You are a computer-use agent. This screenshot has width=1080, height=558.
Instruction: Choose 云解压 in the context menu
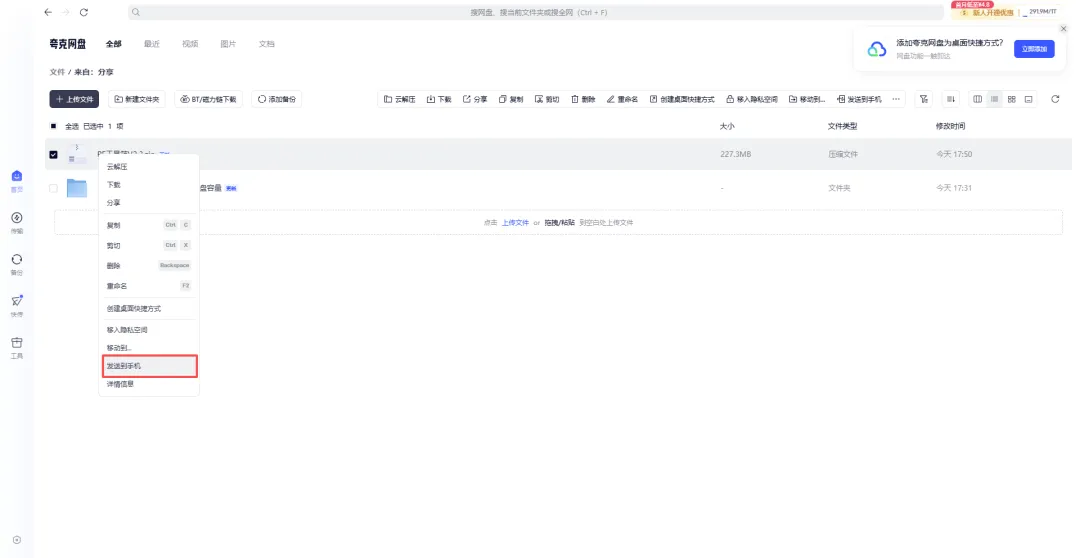point(149,167)
